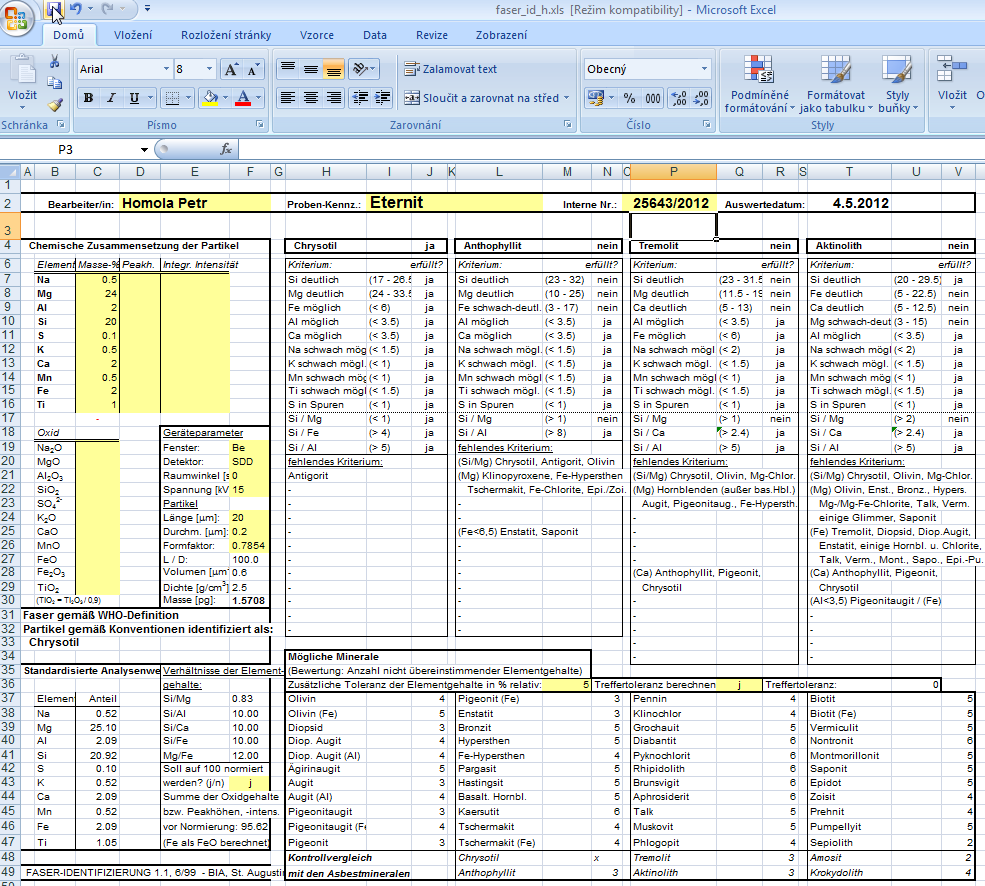Increase cell indent
The image size is (985, 886).
(x=382, y=97)
